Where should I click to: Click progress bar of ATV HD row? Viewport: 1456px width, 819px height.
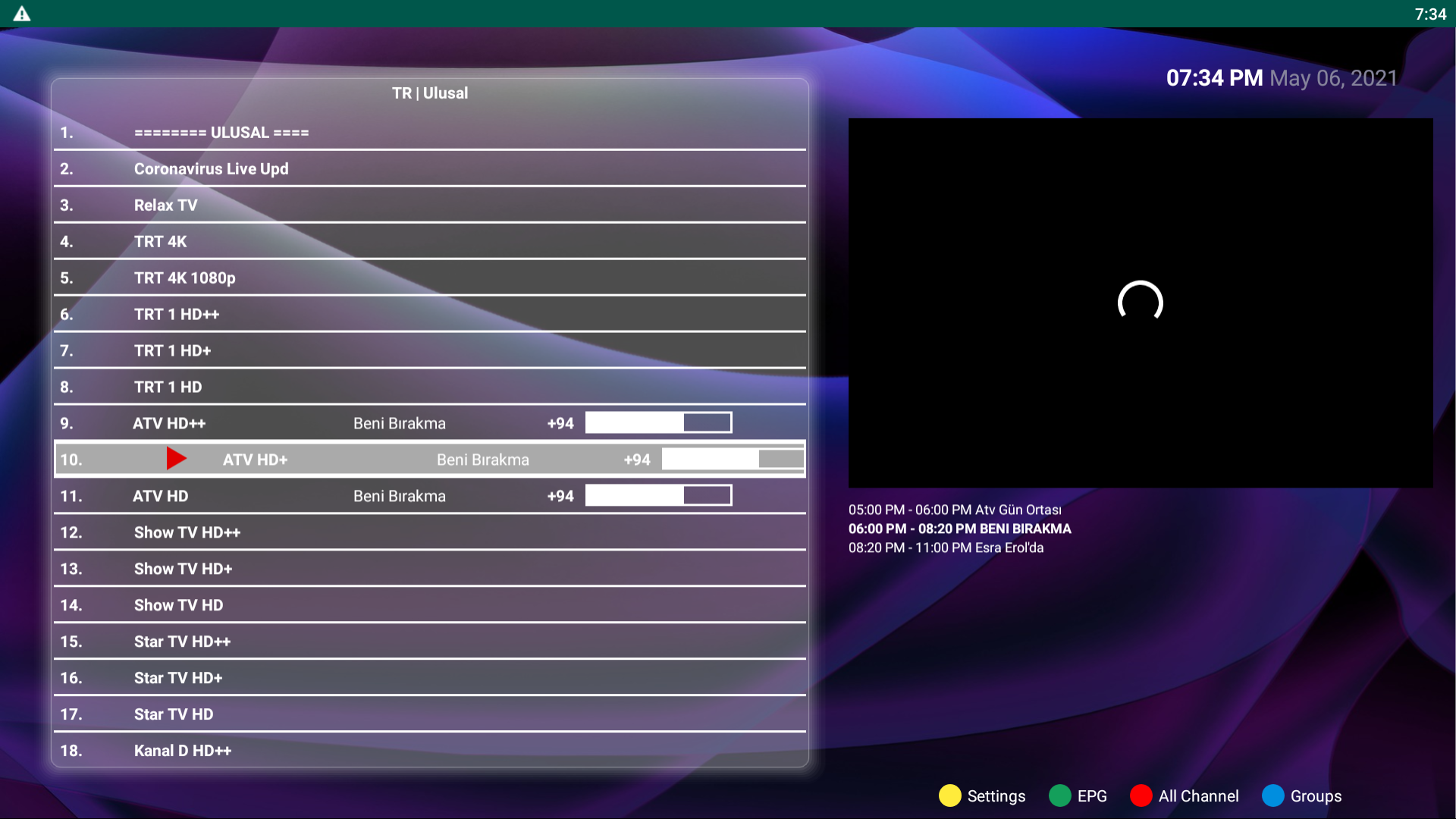[658, 496]
